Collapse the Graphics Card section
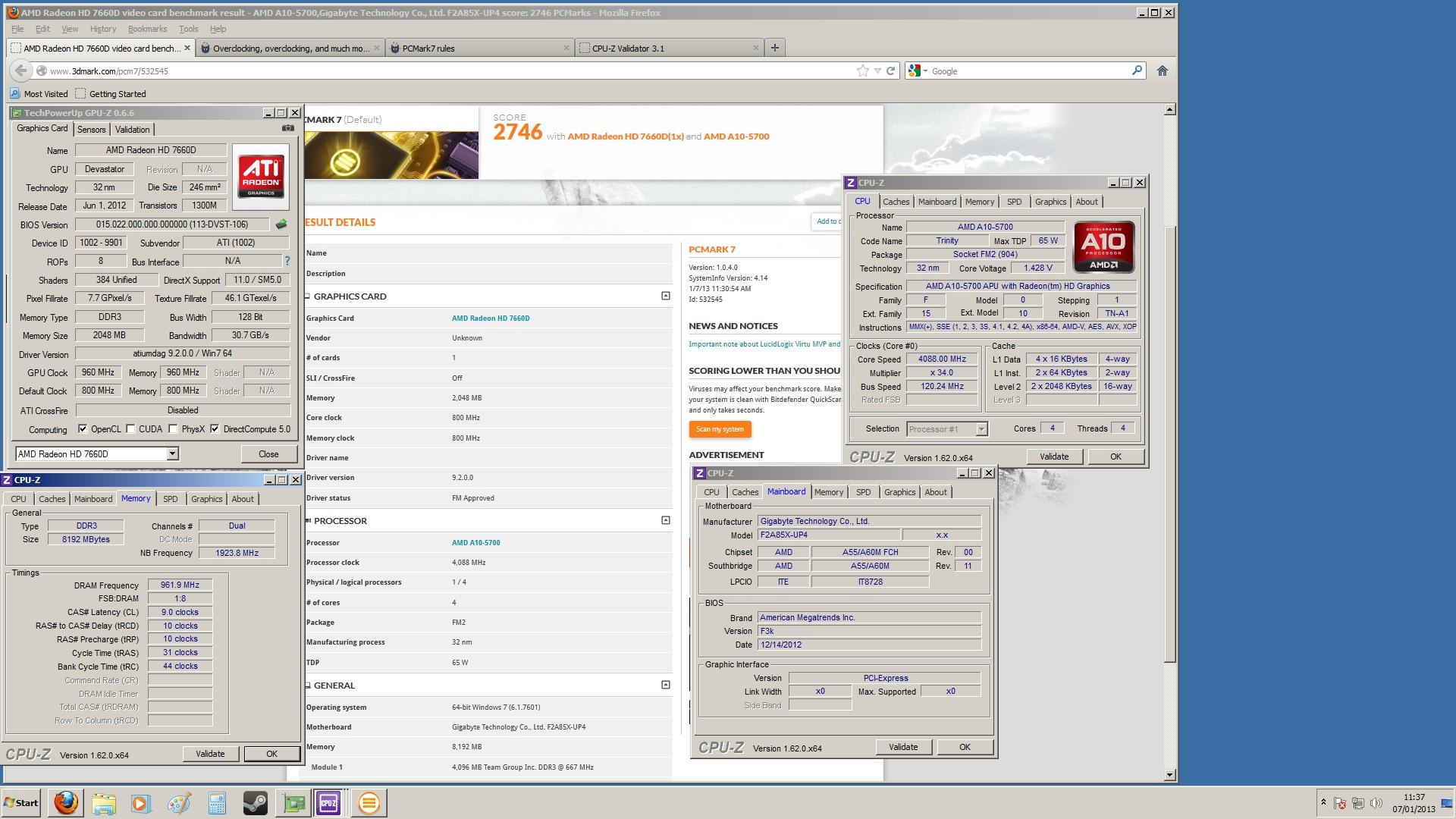Image resolution: width=1456 pixels, height=819 pixels. pyautogui.click(x=665, y=296)
